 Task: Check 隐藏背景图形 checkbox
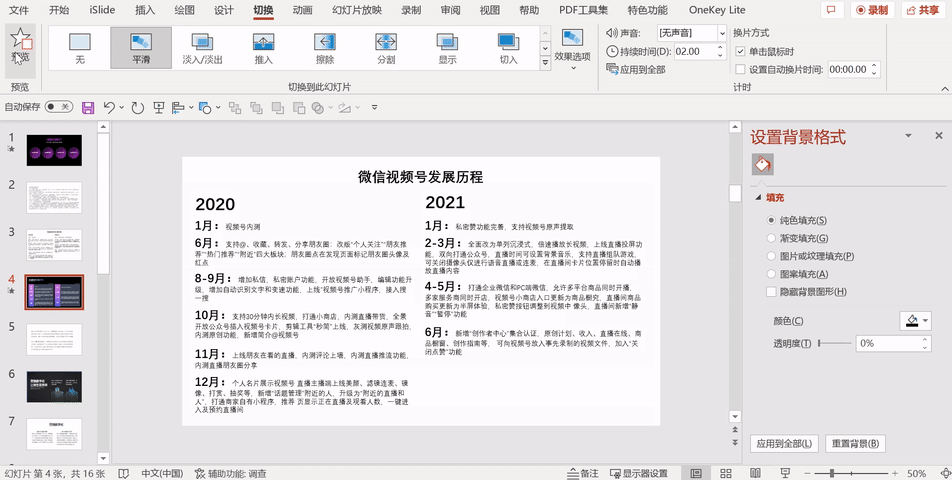coord(771,292)
